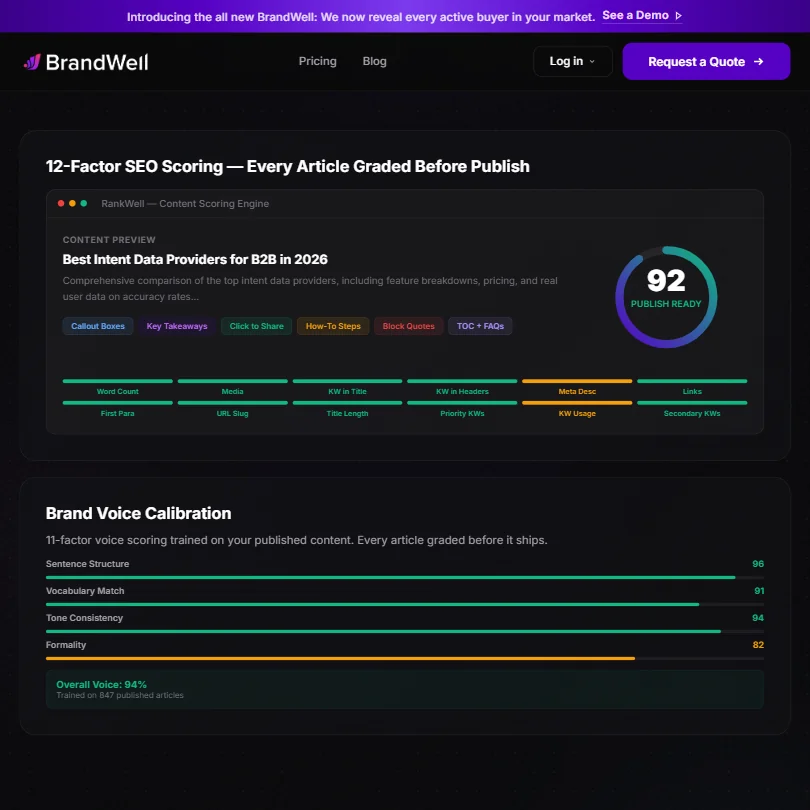The image size is (810, 810).
Task: Click the KW in Headers factor label
Action: click(462, 392)
